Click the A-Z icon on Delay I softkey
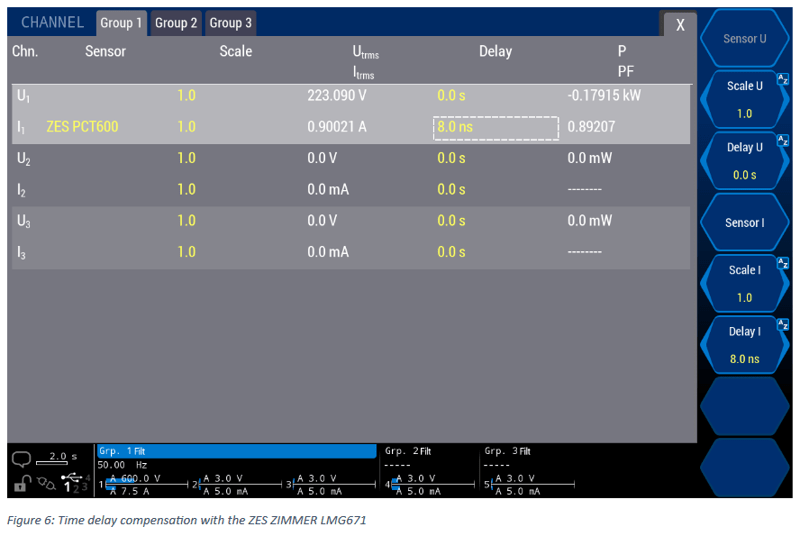This screenshot has width=800, height=536. click(783, 322)
